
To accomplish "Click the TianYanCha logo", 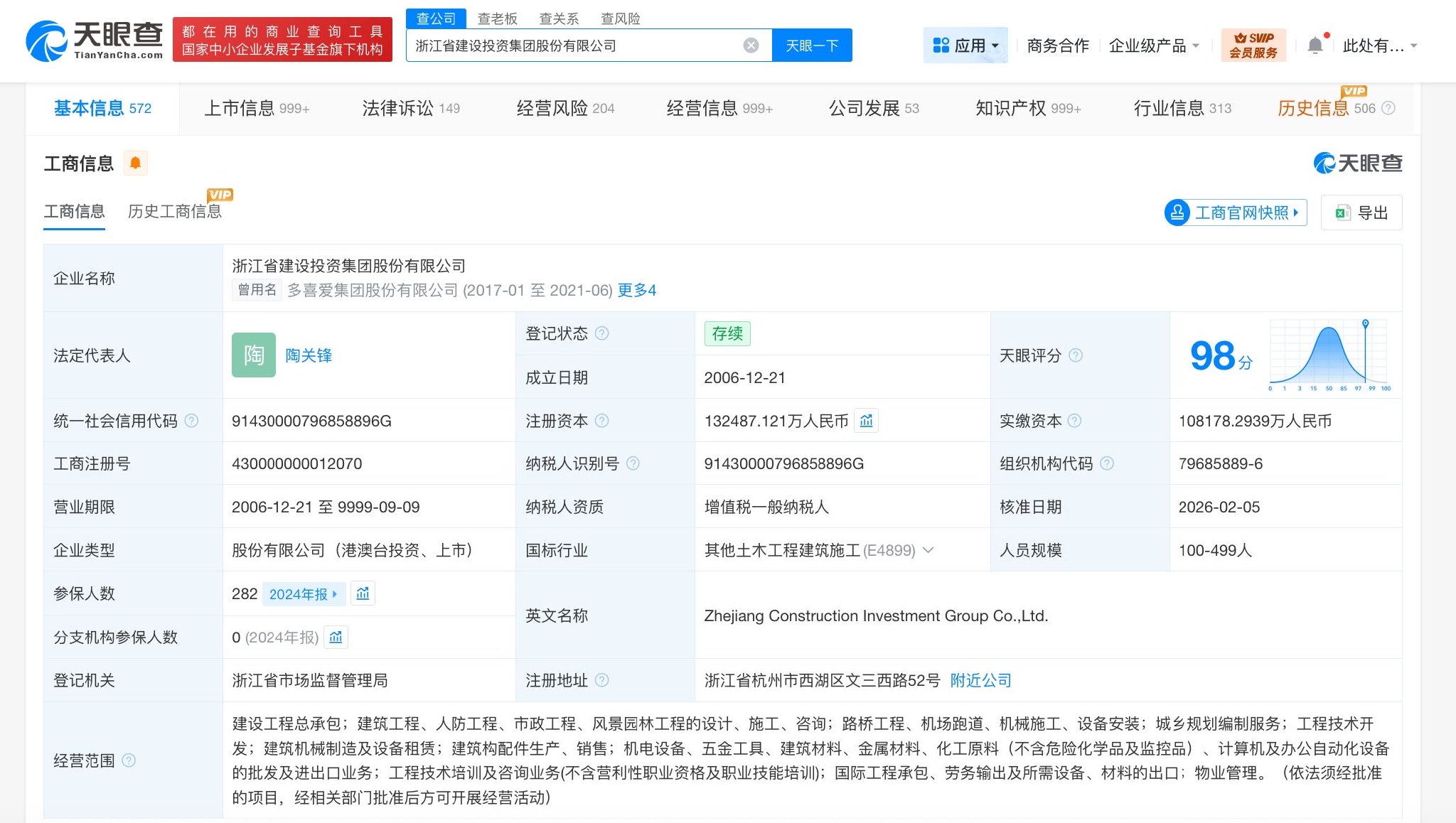I will click(95, 41).
